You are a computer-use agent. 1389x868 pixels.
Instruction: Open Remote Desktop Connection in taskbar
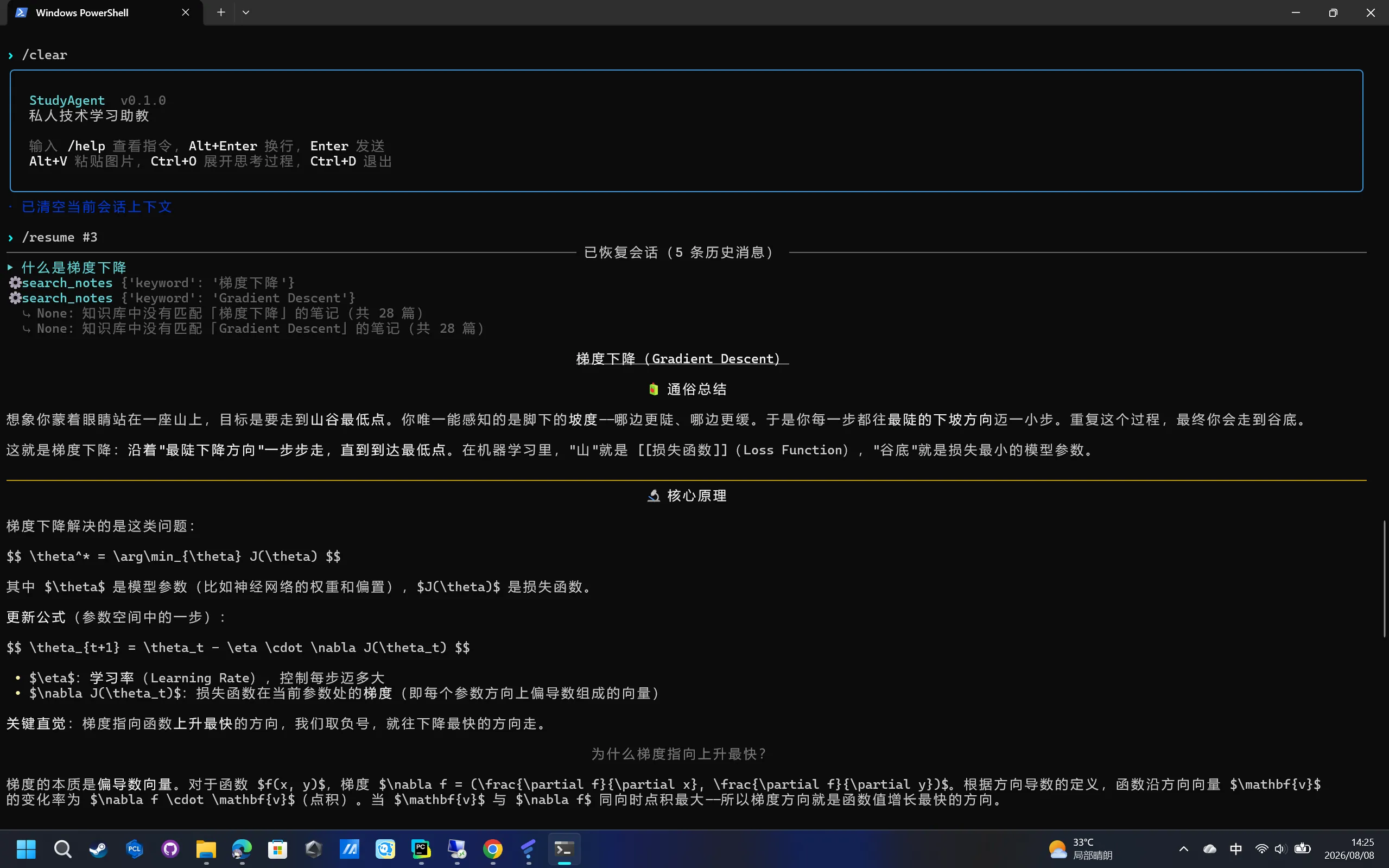tap(457, 848)
